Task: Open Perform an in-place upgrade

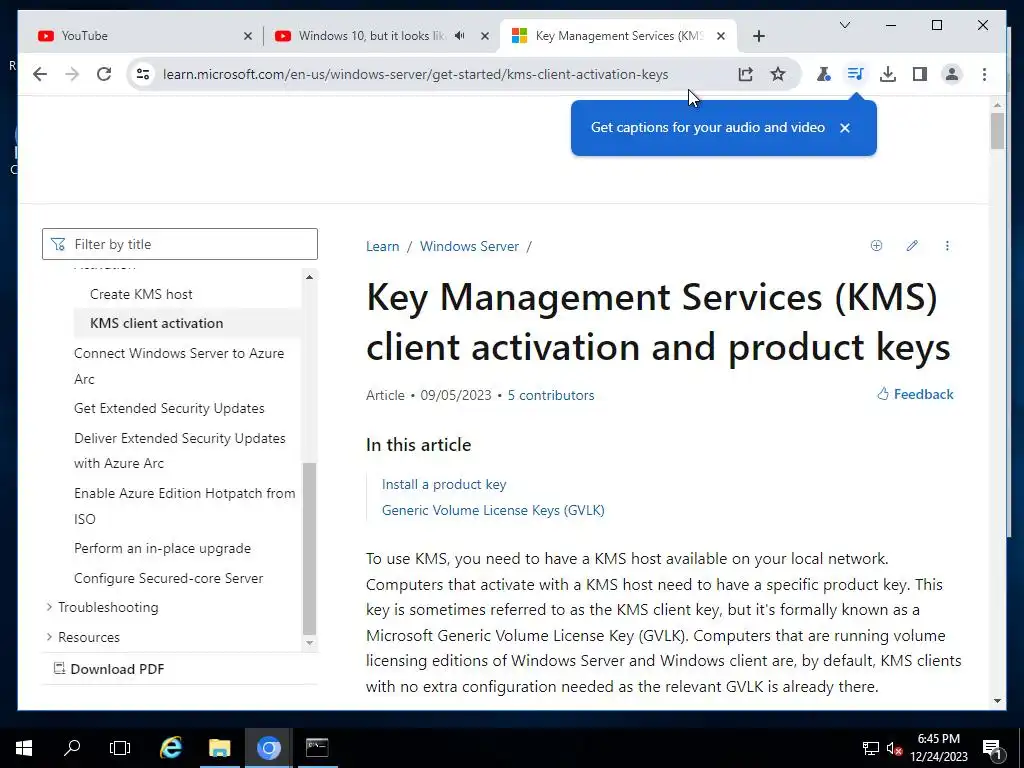Action: (x=162, y=549)
